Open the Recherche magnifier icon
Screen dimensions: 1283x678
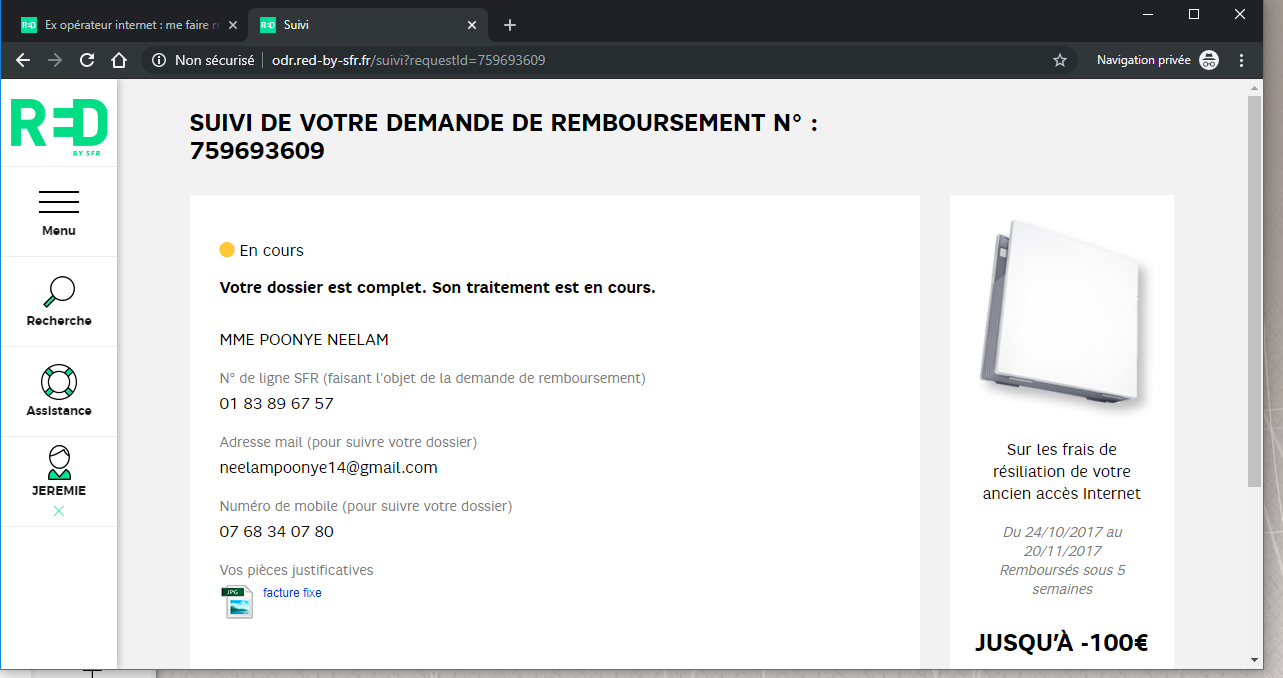click(59, 291)
